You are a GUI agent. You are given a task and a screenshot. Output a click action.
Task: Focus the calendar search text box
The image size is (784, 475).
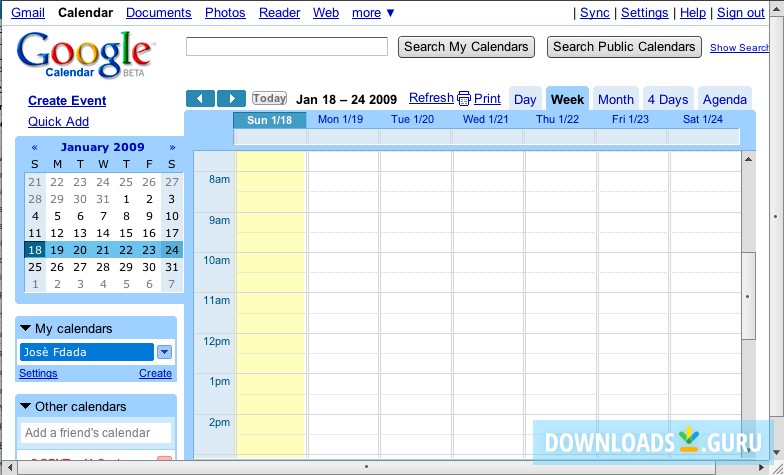[x=287, y=46]
